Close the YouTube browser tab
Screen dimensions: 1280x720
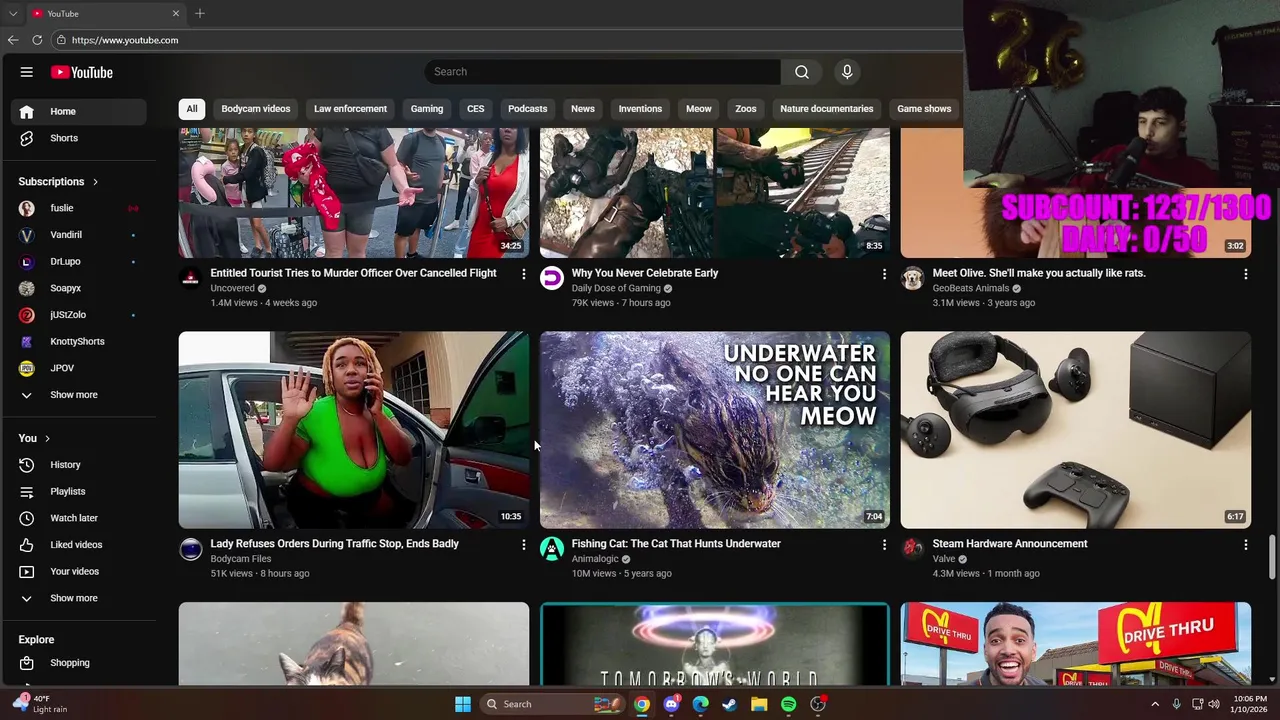coord(176,13)
